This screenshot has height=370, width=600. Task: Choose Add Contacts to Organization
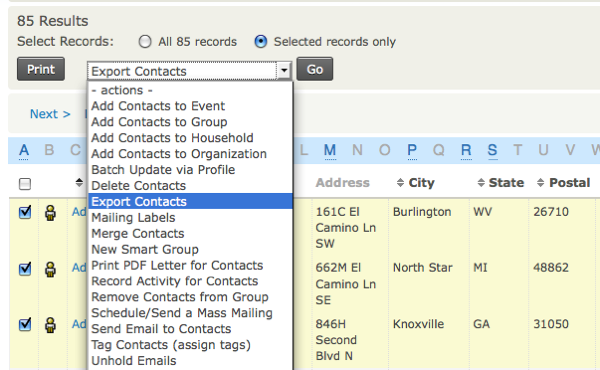191,154
